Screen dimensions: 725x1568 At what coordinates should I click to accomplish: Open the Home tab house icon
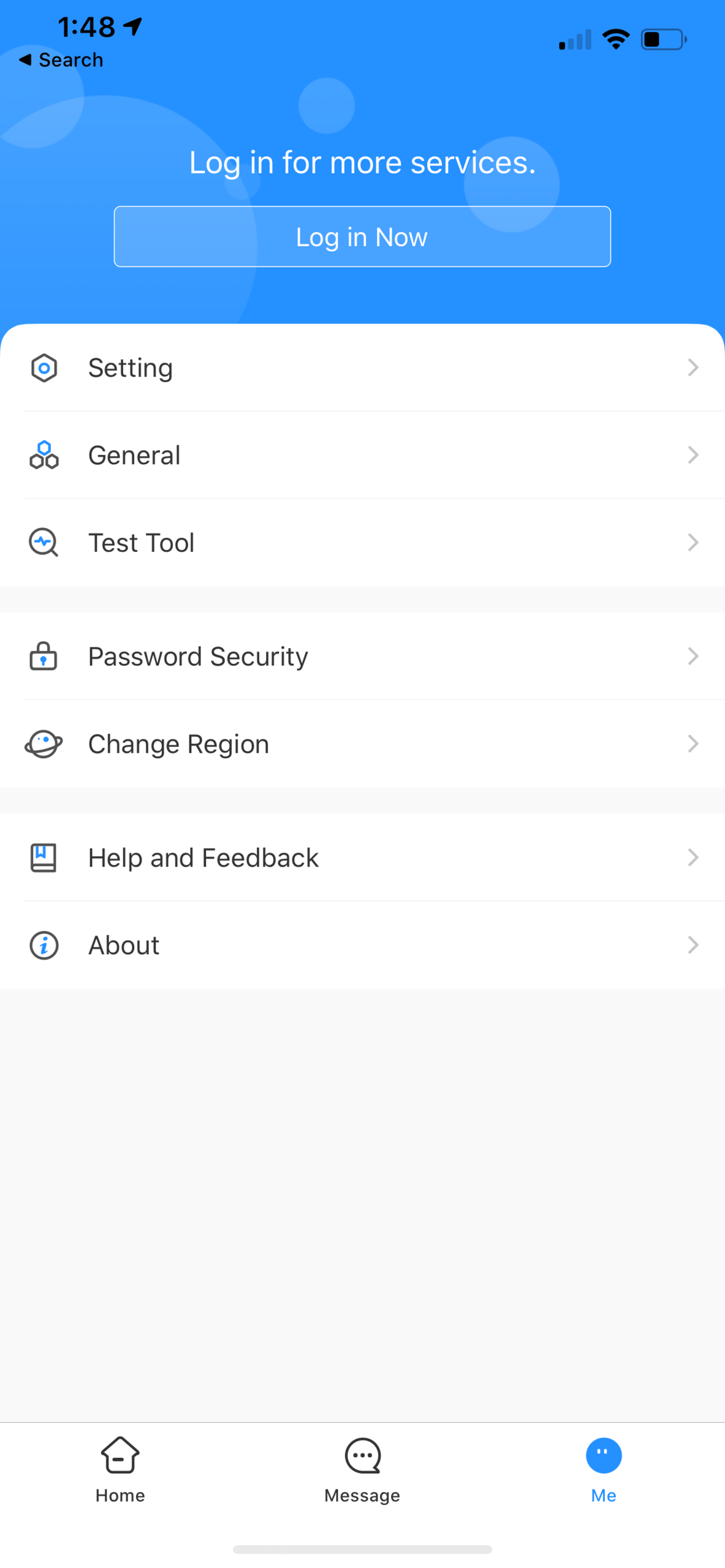pos(120,1455)
